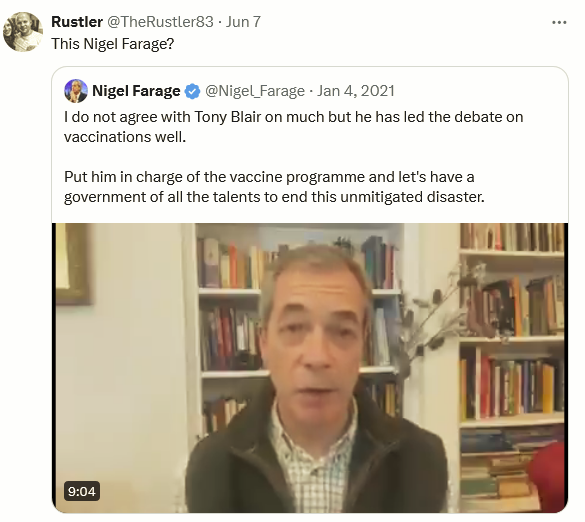Screen dimensions: 585x522
Task: Click the Jan 4, 2021 quoted tweet date
Action: 356,91
